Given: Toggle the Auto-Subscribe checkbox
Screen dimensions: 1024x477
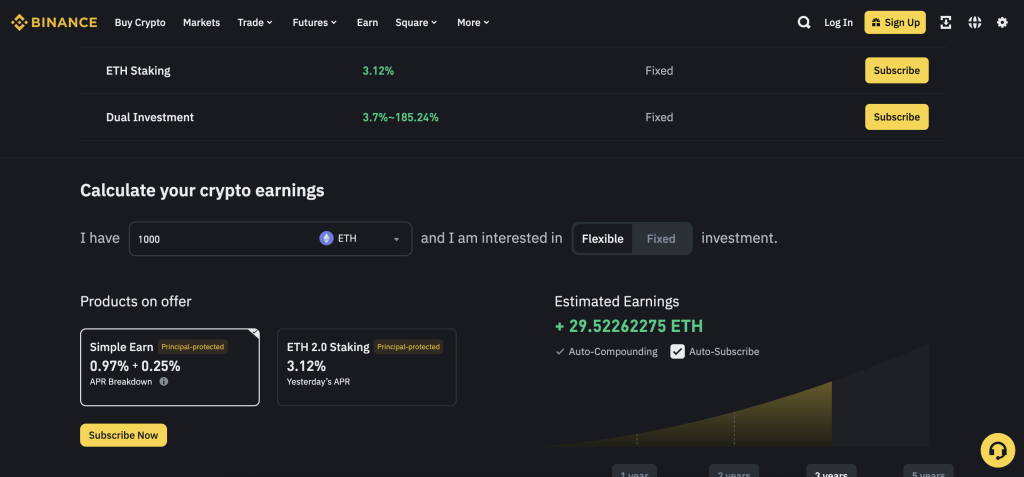Looking at the screenshot, I should coord(678,352).
